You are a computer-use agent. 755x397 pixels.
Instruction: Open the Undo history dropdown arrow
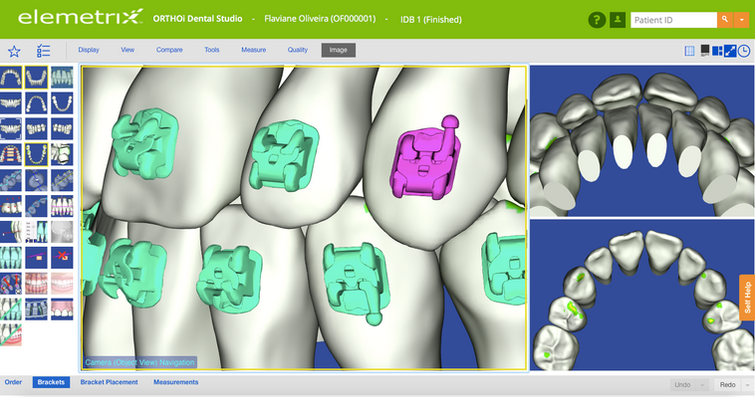[x=702, y=385]
